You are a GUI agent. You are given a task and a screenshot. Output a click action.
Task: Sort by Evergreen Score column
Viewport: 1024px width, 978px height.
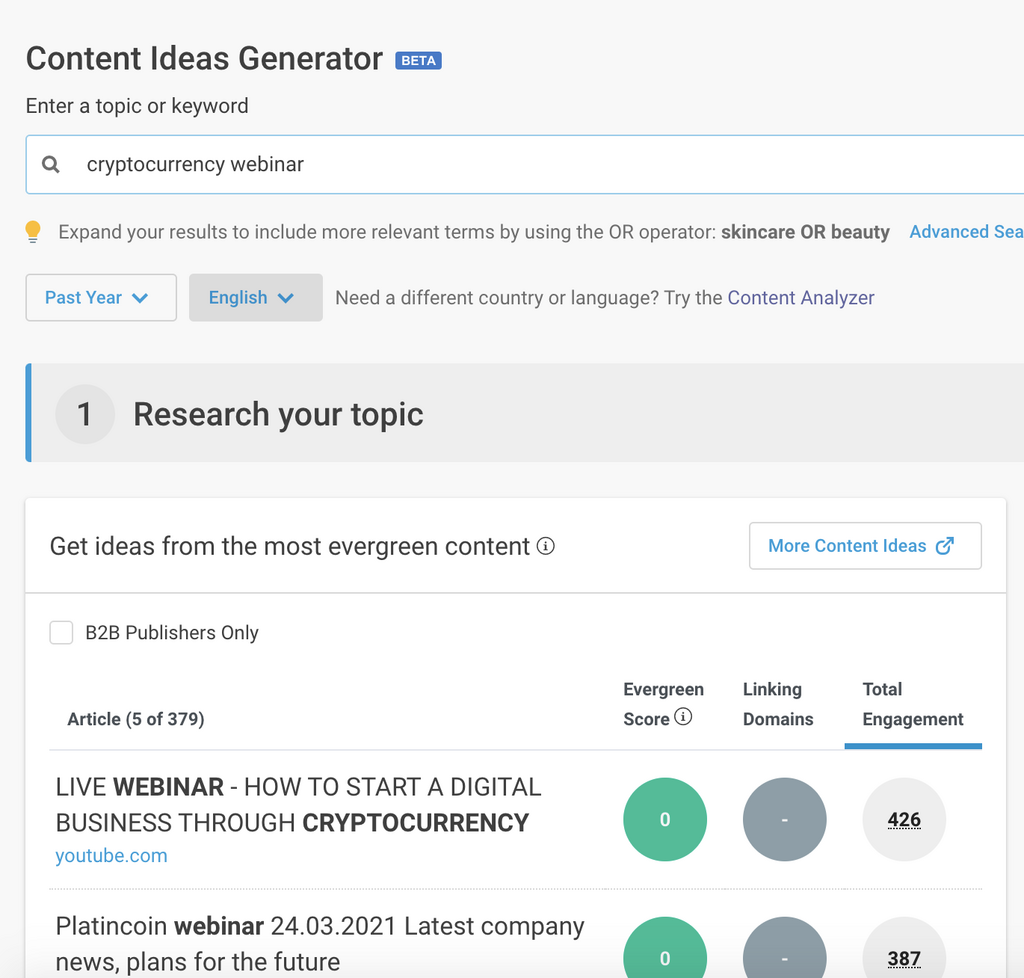pos(662,704)
